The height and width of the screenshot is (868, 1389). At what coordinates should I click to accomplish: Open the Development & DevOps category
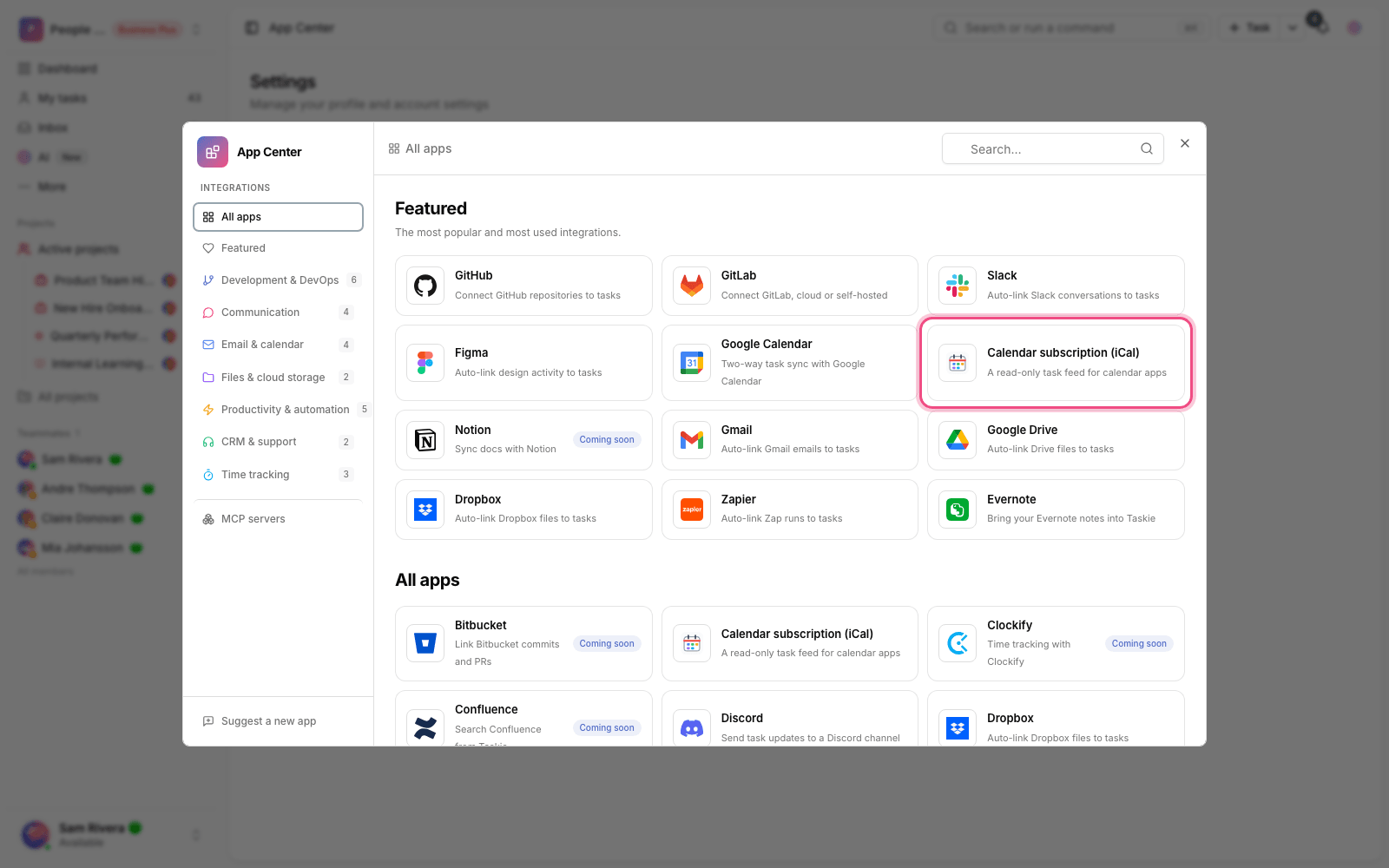(x=278, y=280)
